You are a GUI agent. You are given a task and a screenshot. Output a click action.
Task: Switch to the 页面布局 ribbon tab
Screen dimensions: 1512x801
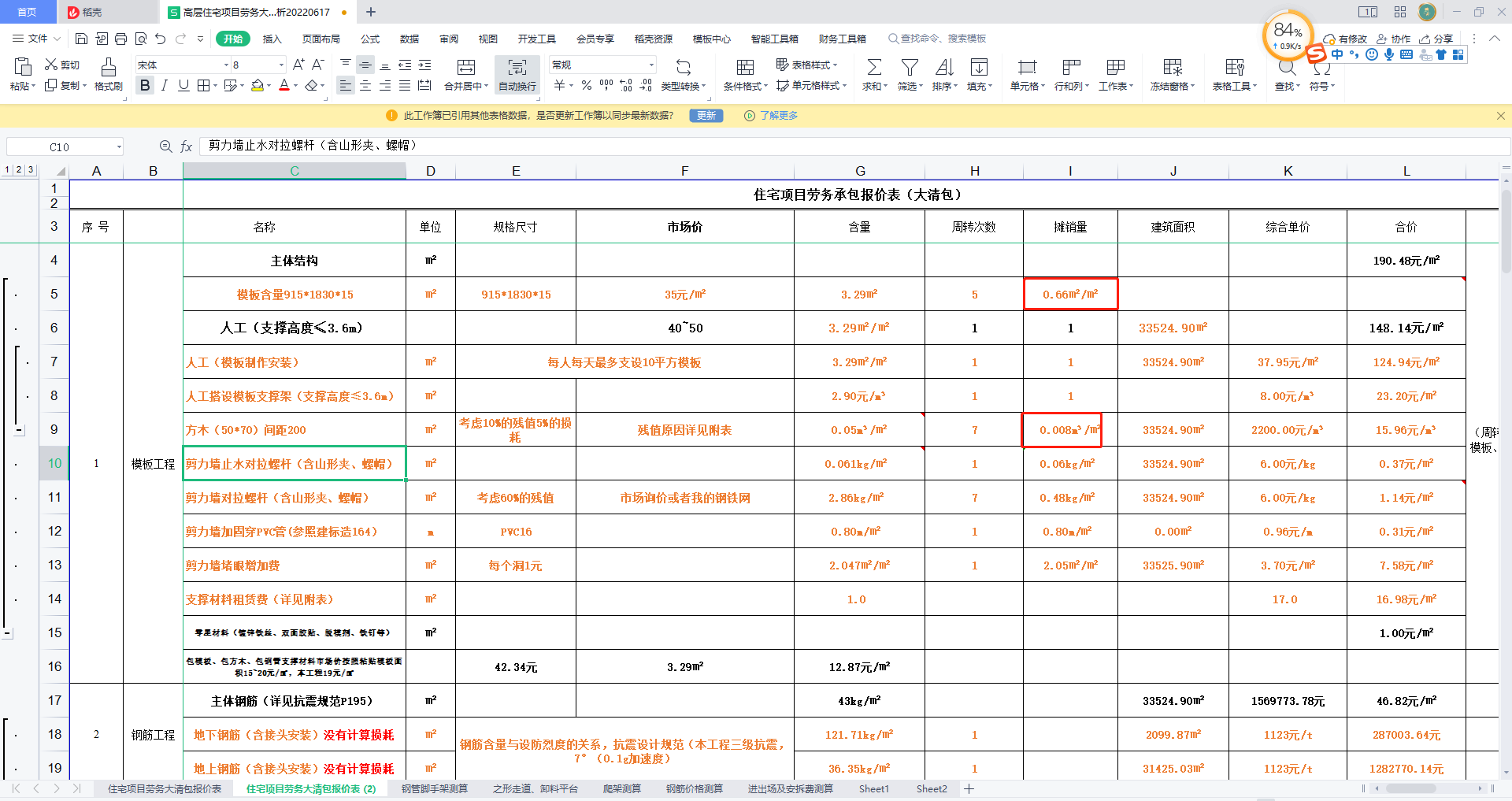321,39
